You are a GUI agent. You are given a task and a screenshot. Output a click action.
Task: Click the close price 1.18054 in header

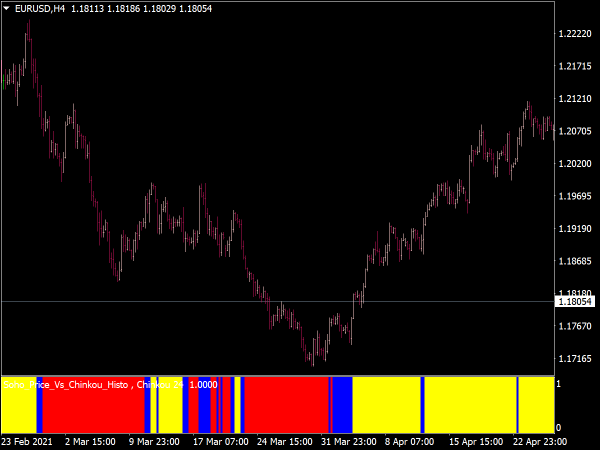tap(196, 9)
